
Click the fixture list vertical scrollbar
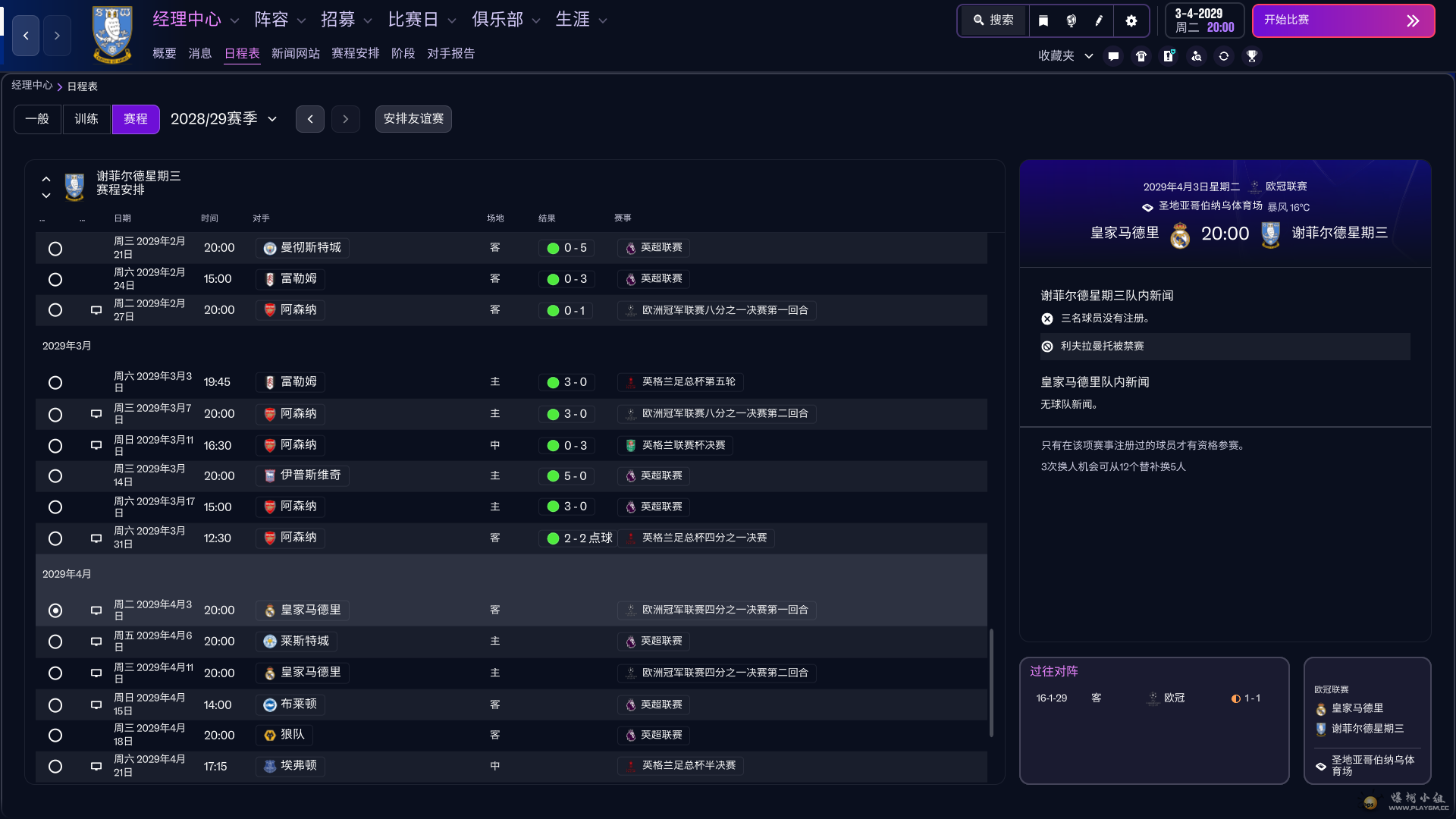(x=991, y=682)
